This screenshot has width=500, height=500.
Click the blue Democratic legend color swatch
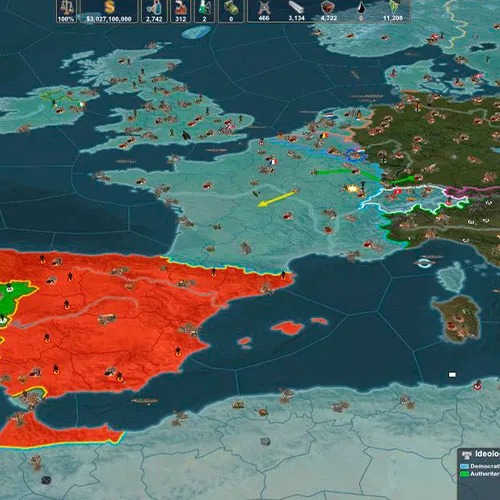[464, 466]
